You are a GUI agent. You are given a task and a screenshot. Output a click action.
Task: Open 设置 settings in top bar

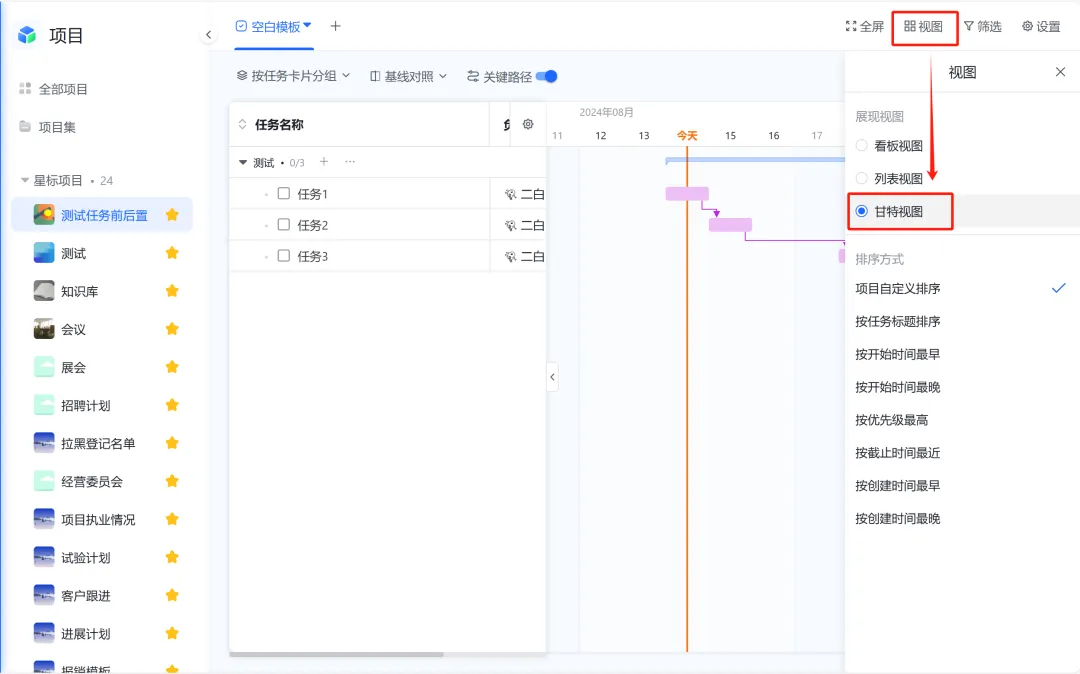pyautogui.click(x=1041, y=26)
